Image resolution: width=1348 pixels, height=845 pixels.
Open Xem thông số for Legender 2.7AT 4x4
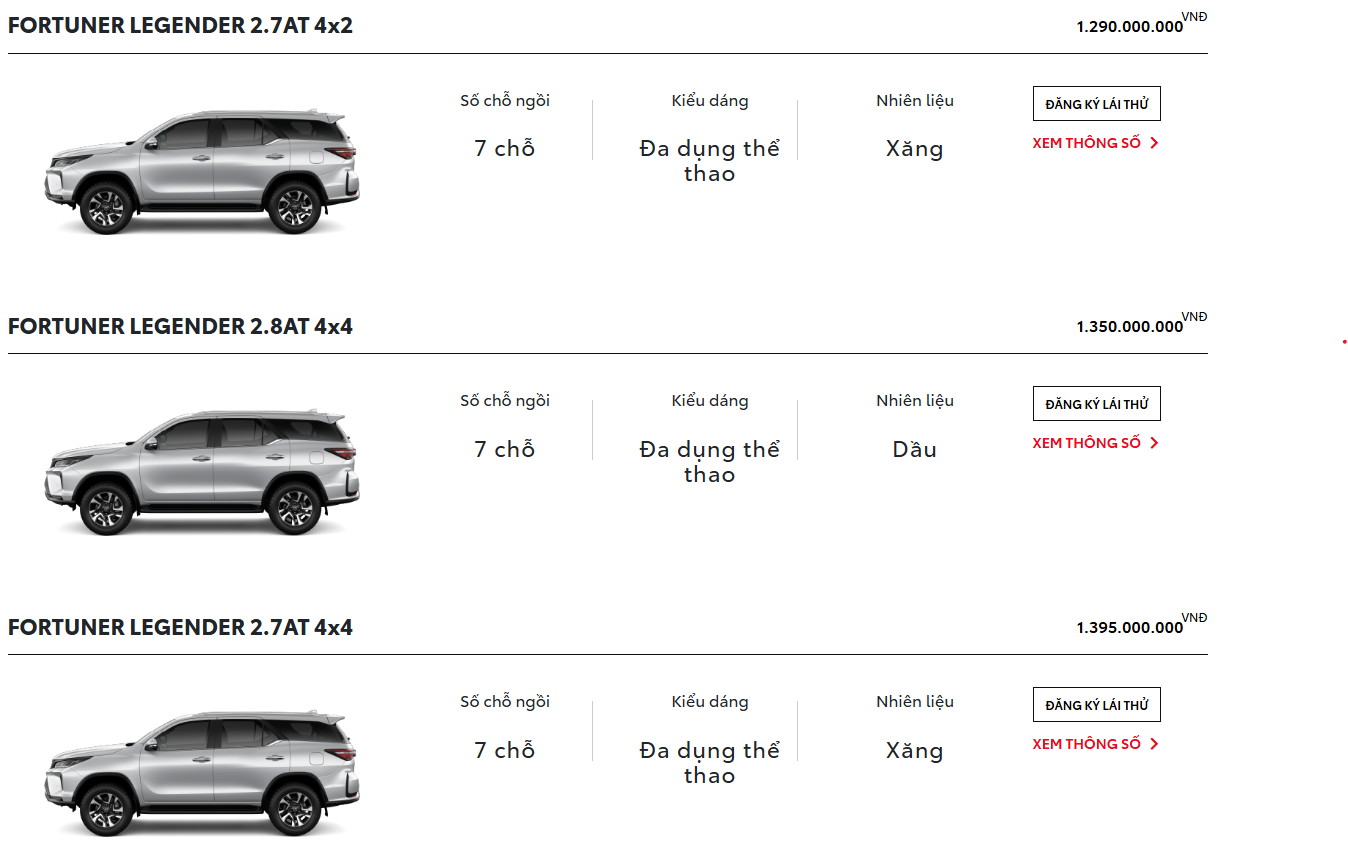click(x=1094, y=744)
